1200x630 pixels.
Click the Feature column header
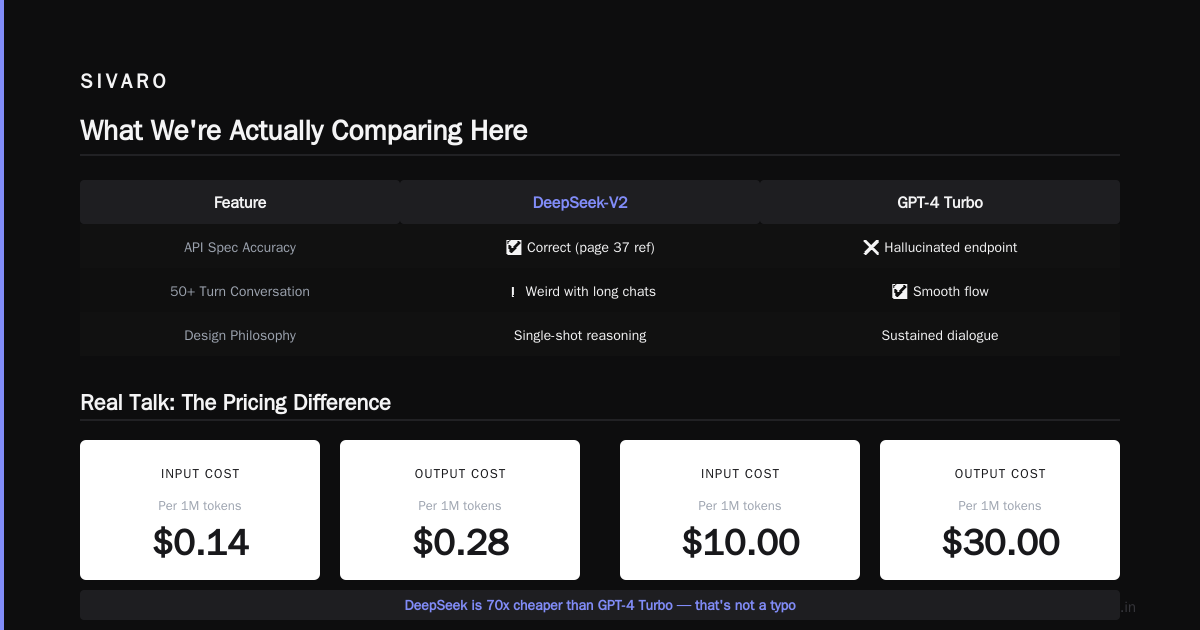240,202
